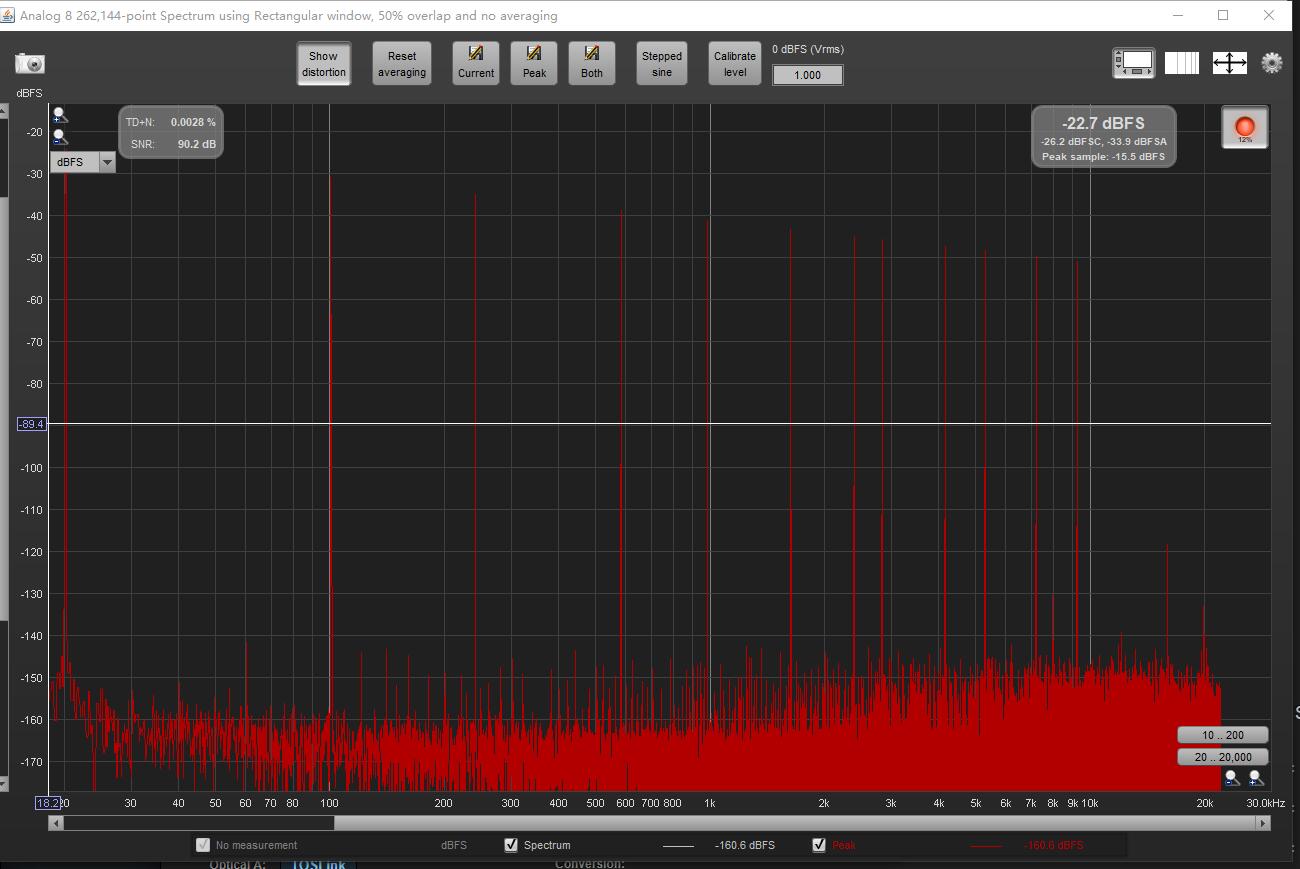Click the -22.7 dBFS level readout
The width and height of the screenshot is (1300, 869).
[1104, 123]
